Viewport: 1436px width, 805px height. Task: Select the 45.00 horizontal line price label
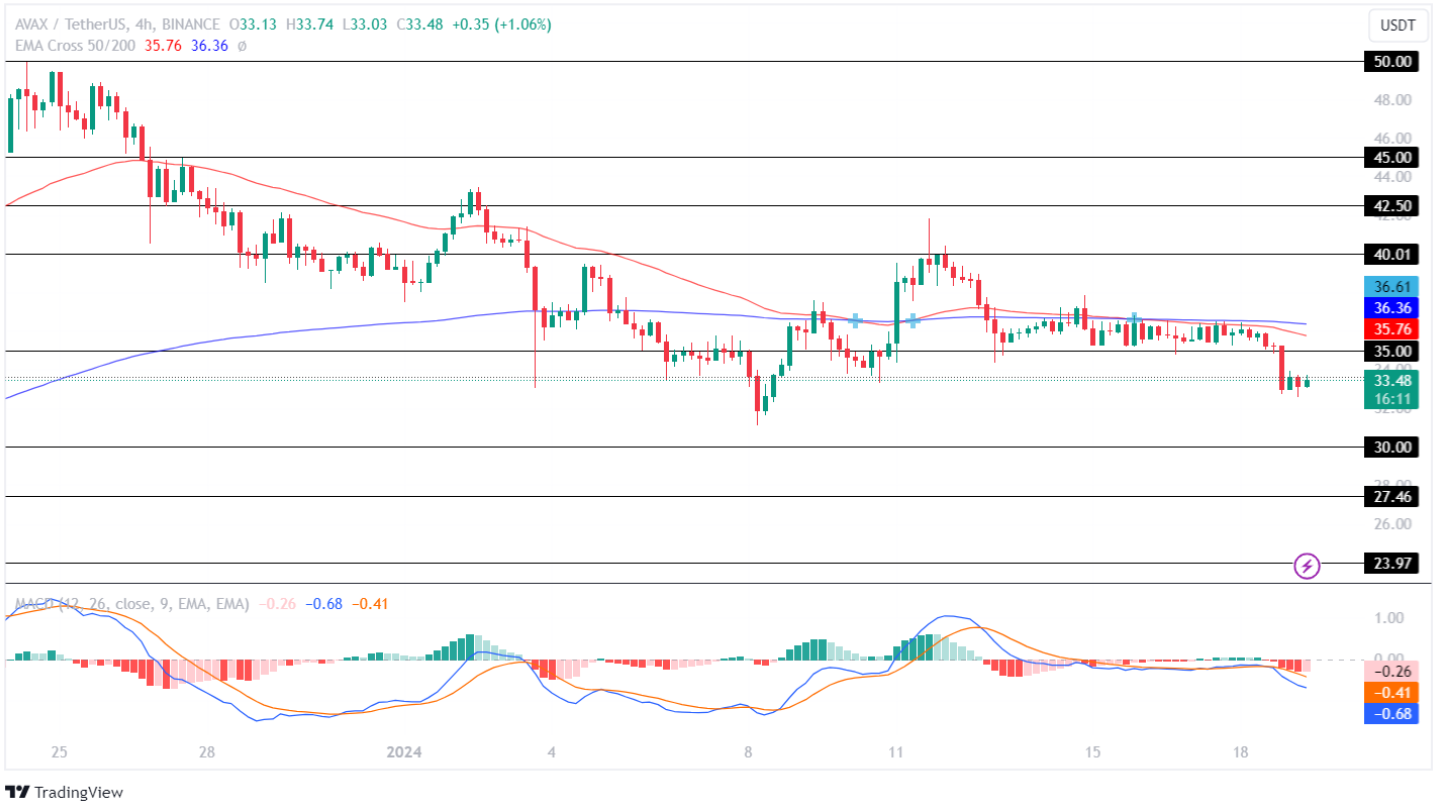1392,157
